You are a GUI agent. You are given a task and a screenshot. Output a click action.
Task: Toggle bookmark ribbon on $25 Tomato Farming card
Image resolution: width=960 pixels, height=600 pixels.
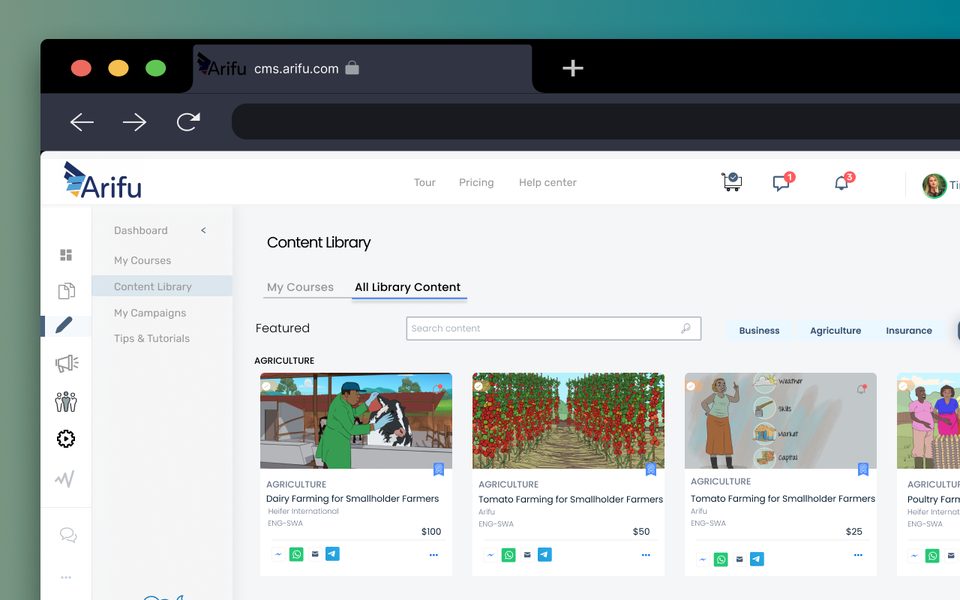[x=863, y=470]
